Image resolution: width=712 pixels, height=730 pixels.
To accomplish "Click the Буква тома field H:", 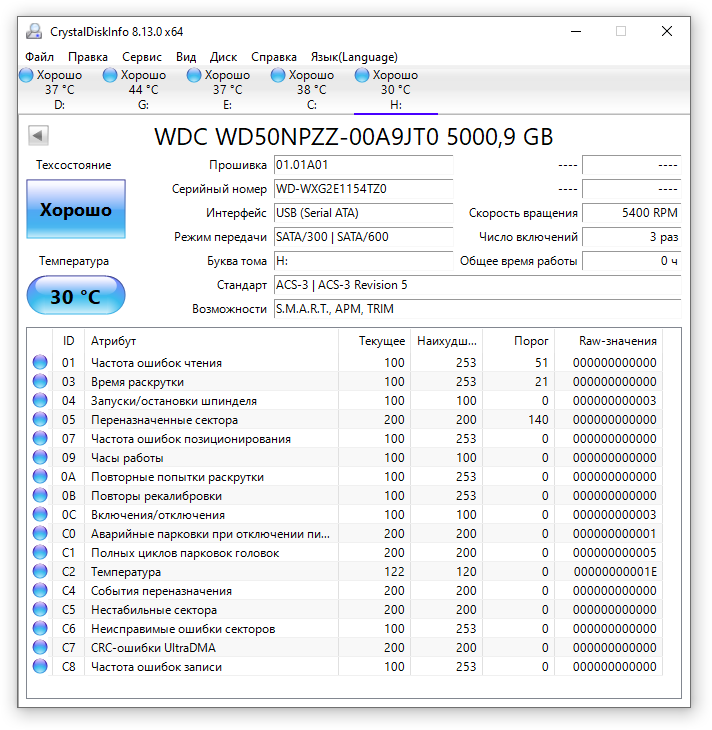I will coord(363,261).
